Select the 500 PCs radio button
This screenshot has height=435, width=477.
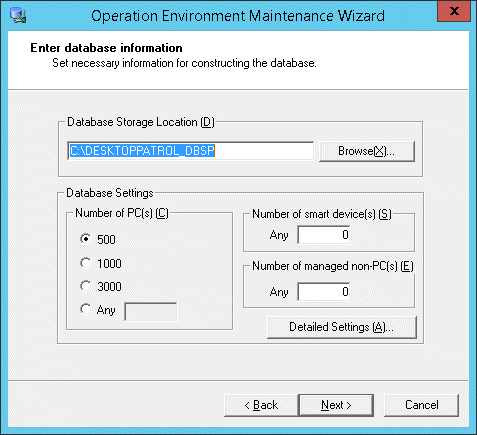(x=86, y=239)
